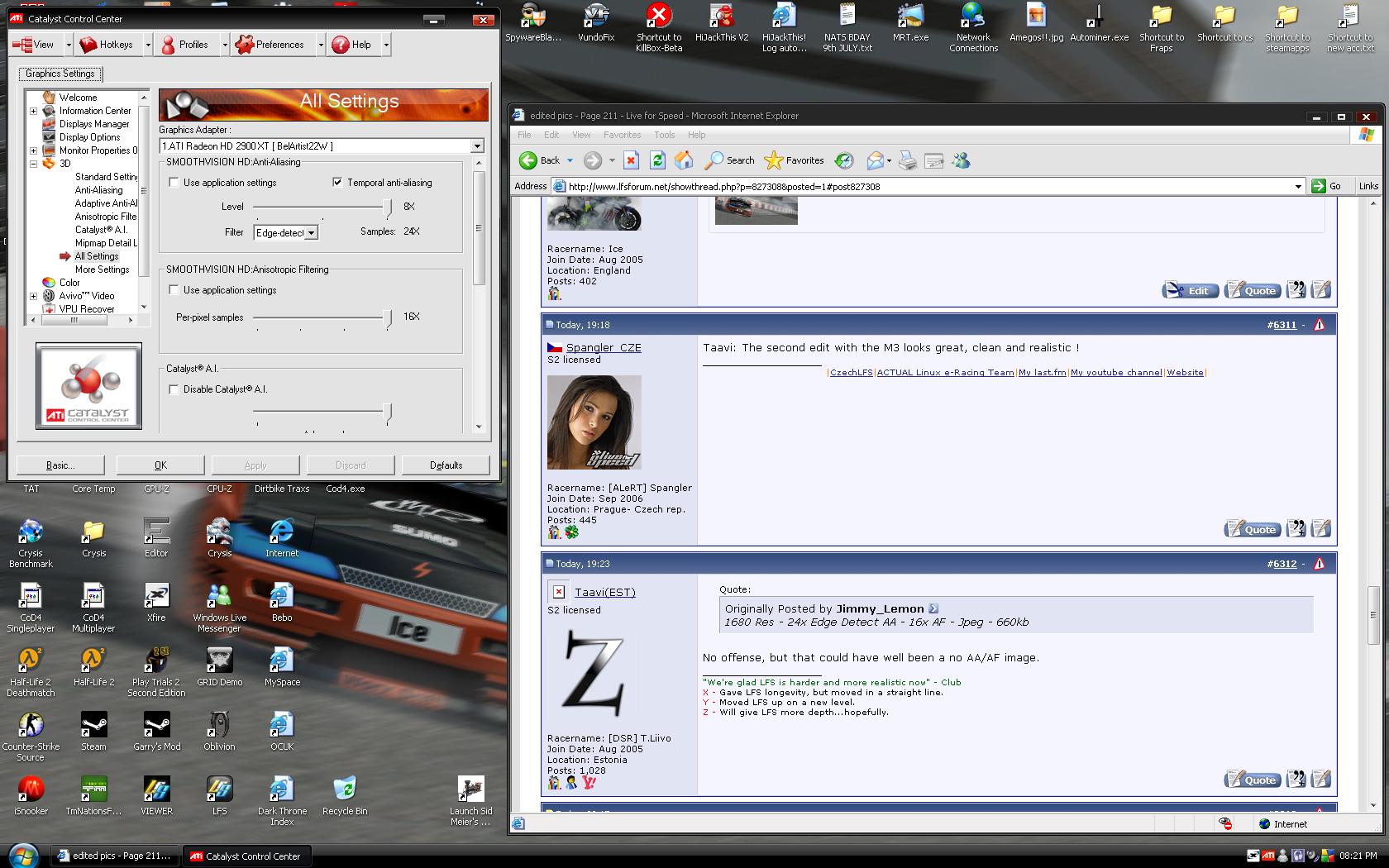The height and width of the screenshot is (868, 1389).
Task: Enable Use application settings for Anti-Aliasing
Action: pyautogui.click(x=174, y=183)
